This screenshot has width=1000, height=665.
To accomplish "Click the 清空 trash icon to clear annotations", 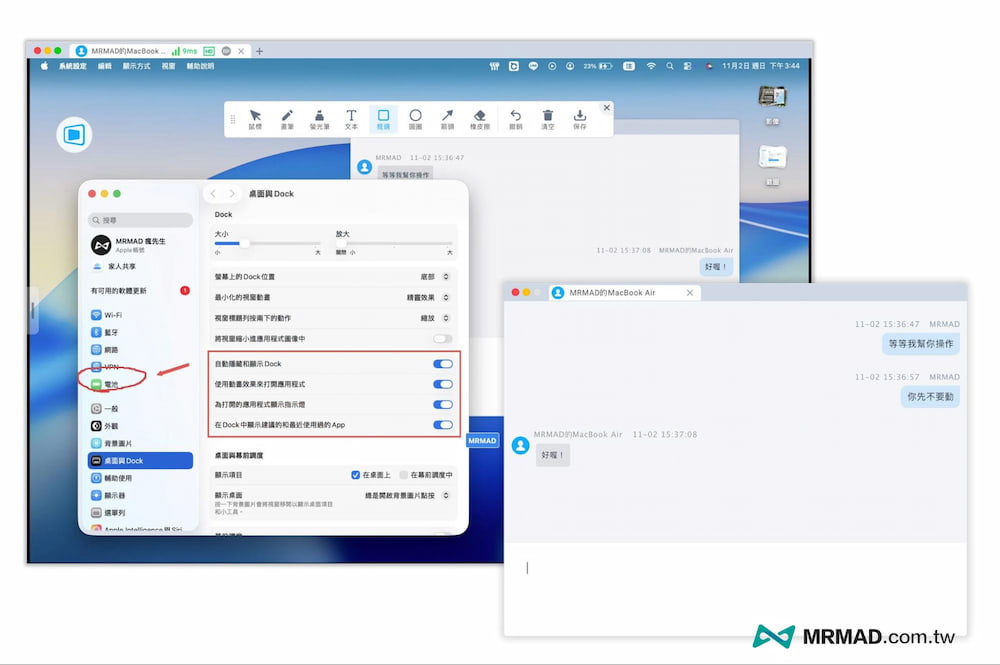I will 547,119.
